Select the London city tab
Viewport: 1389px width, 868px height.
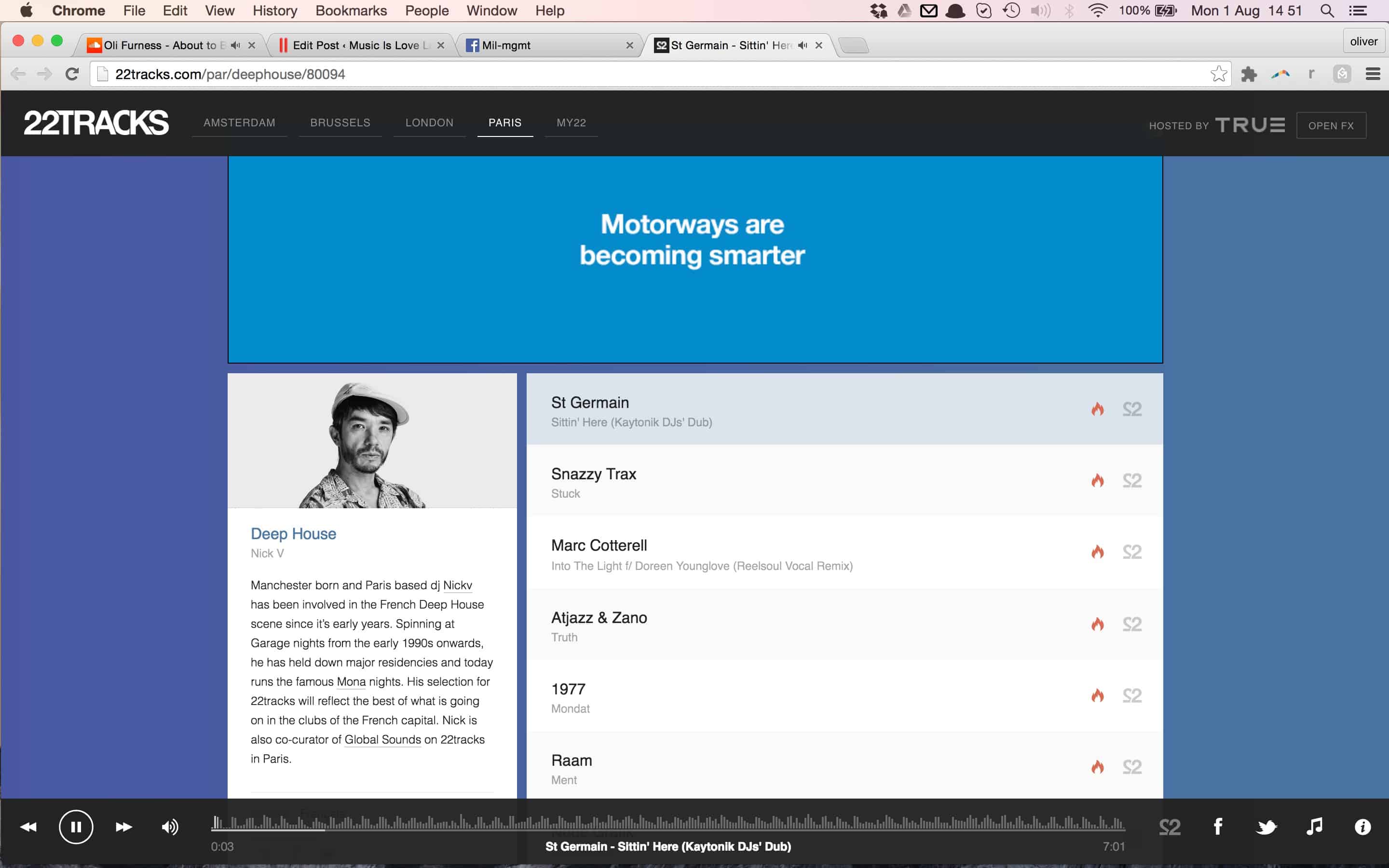pyautogui.click(x=429, y=122)
